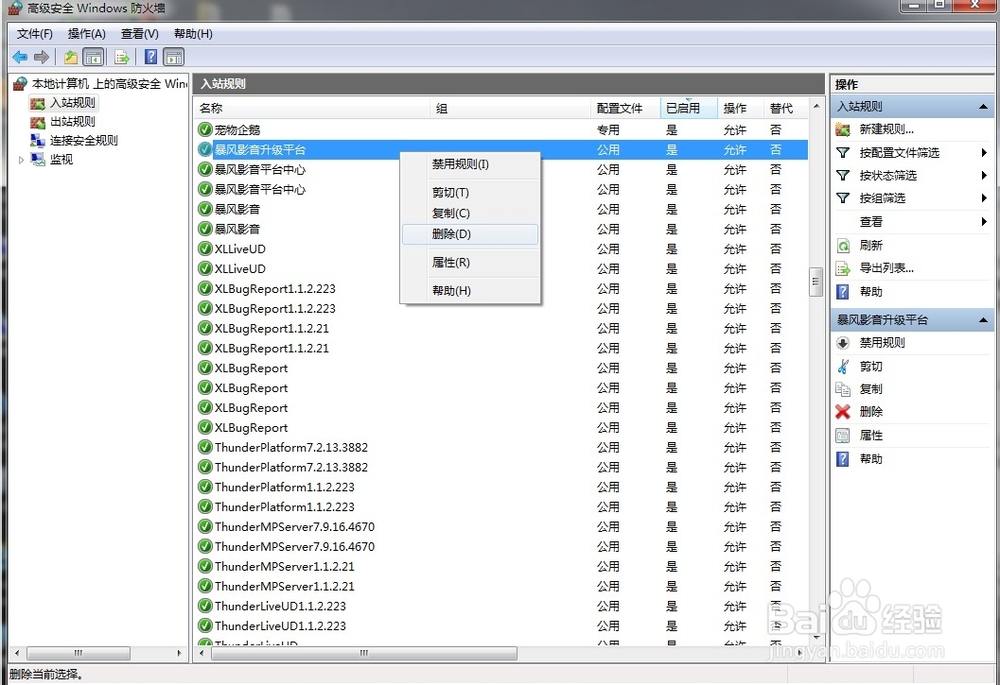Viewport: 1000px width, 685px height.
Task: Choose 禁用规则(I) from context menu
Action: (471, 165)
